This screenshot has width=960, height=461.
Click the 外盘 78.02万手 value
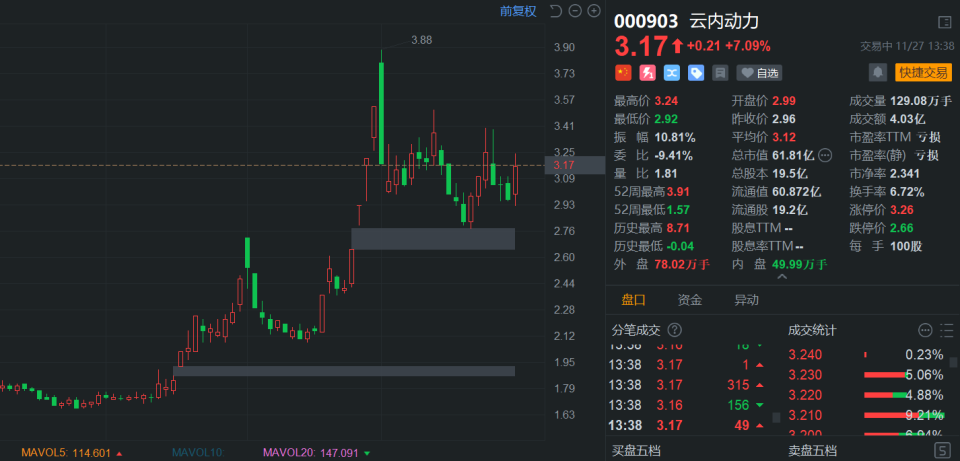point(682,264)
